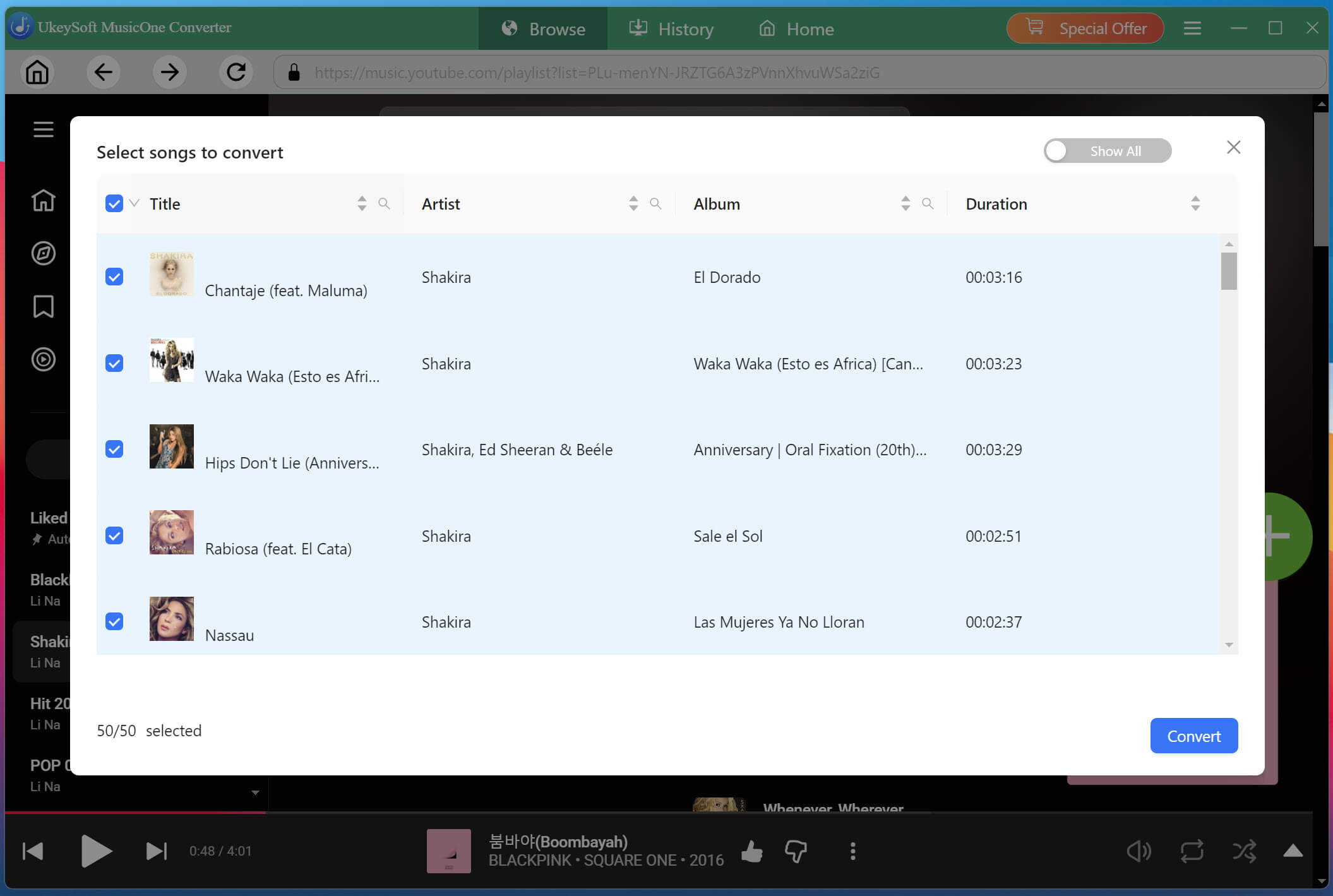Image resolution: width=1333 pixels, height=896 pixels.
Task: Open selection dropdown next to header checkbox
Action: pyautogui.click(x=134, y=203)
